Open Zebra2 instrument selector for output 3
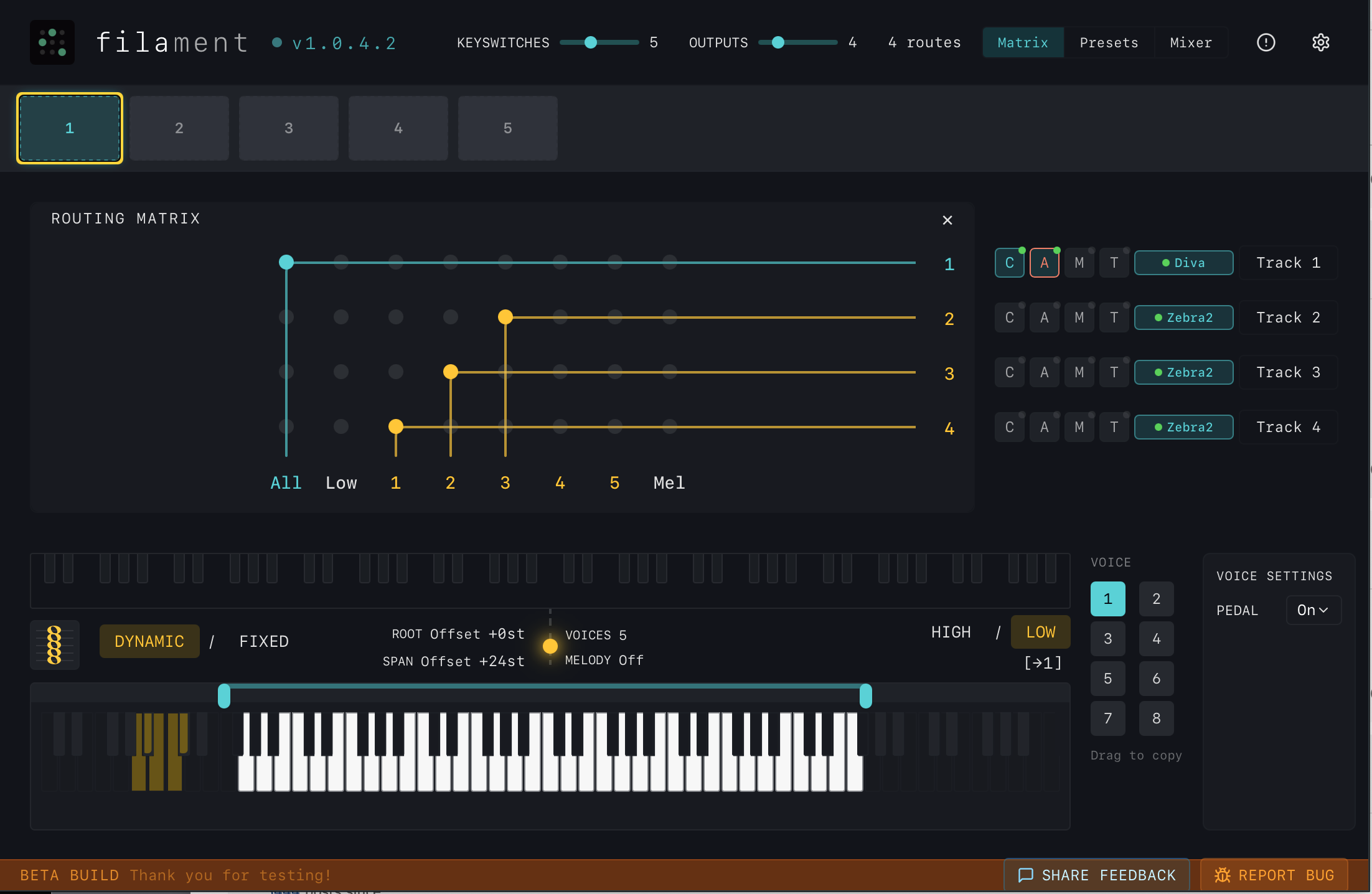The height and width of the screenshot is (894, 1372). pyautogui.click(x=1183, y=372)
